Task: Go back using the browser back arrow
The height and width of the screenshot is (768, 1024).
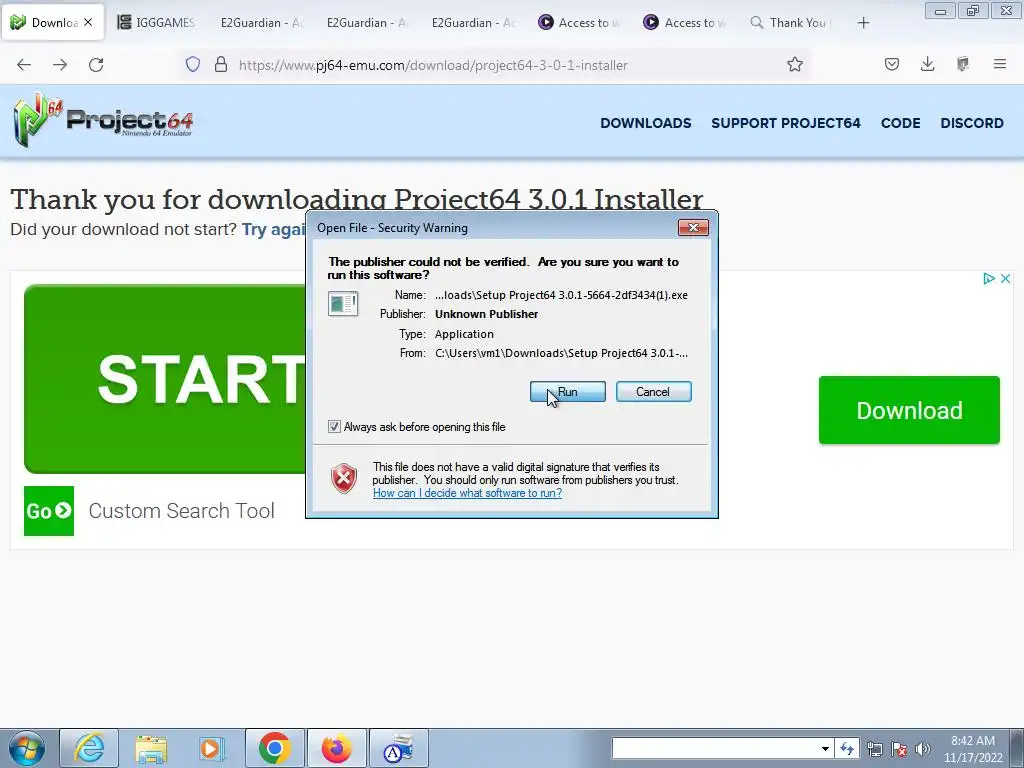Action: [x=24, y=65]
